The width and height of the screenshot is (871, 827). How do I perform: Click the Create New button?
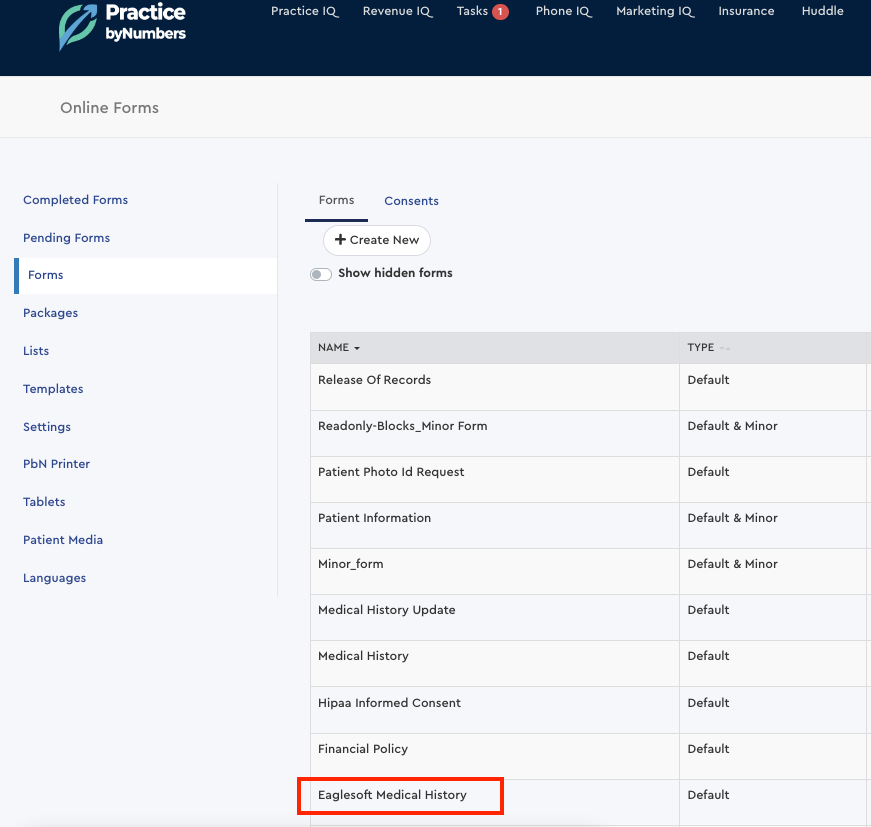click(377, 240)
